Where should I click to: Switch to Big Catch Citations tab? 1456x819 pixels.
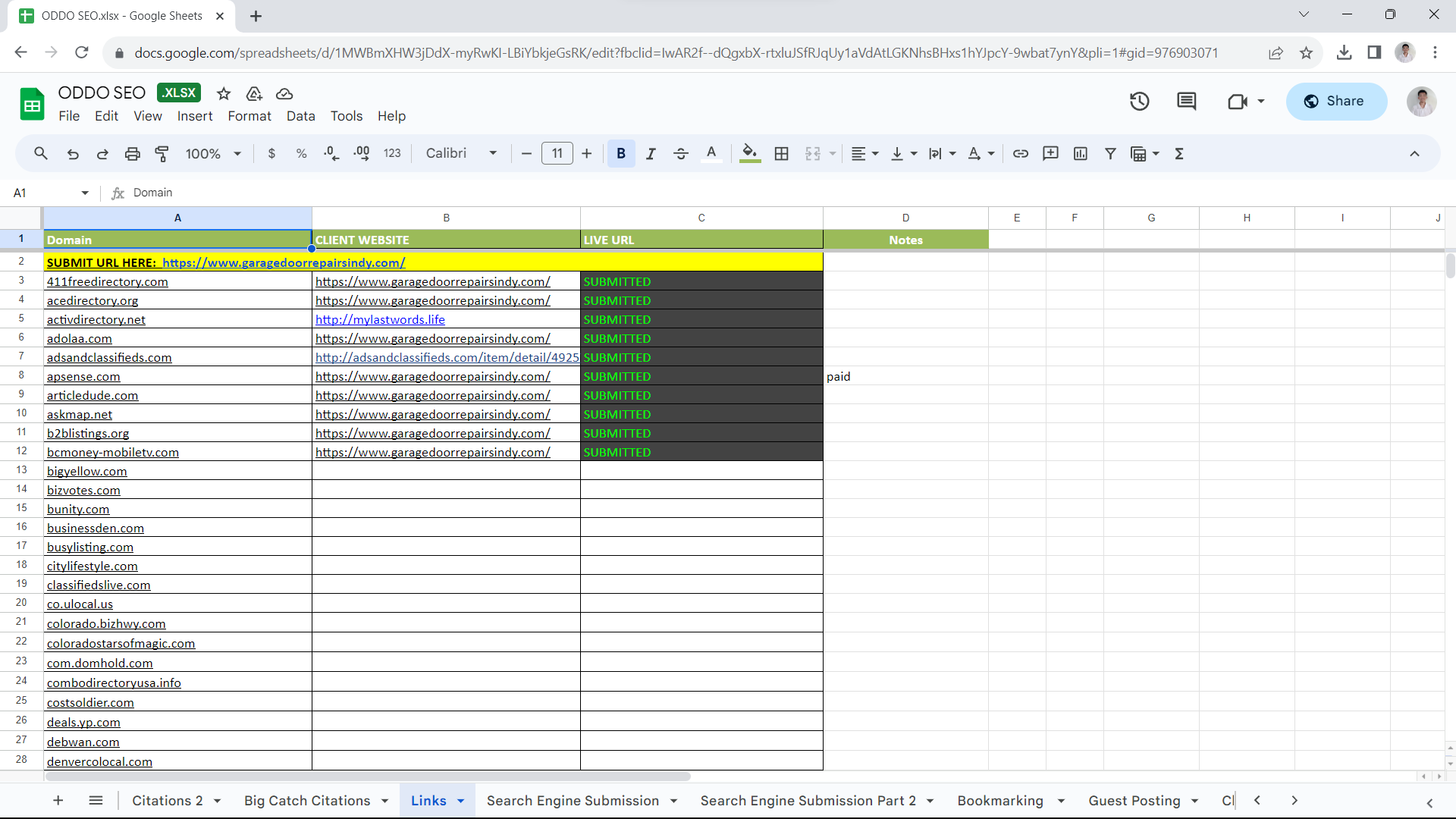(x=307, y=801)
